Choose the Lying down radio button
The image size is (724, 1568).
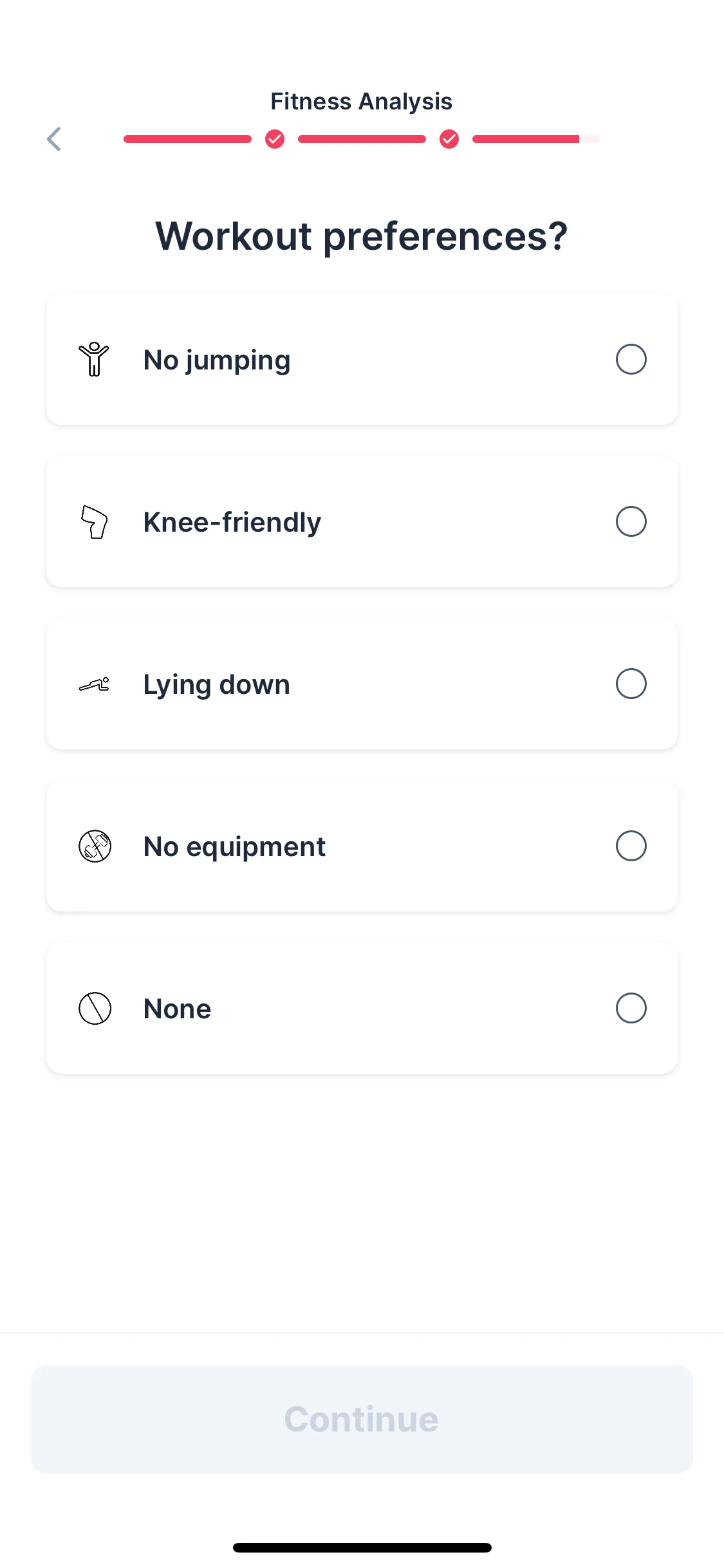(631, 684)
